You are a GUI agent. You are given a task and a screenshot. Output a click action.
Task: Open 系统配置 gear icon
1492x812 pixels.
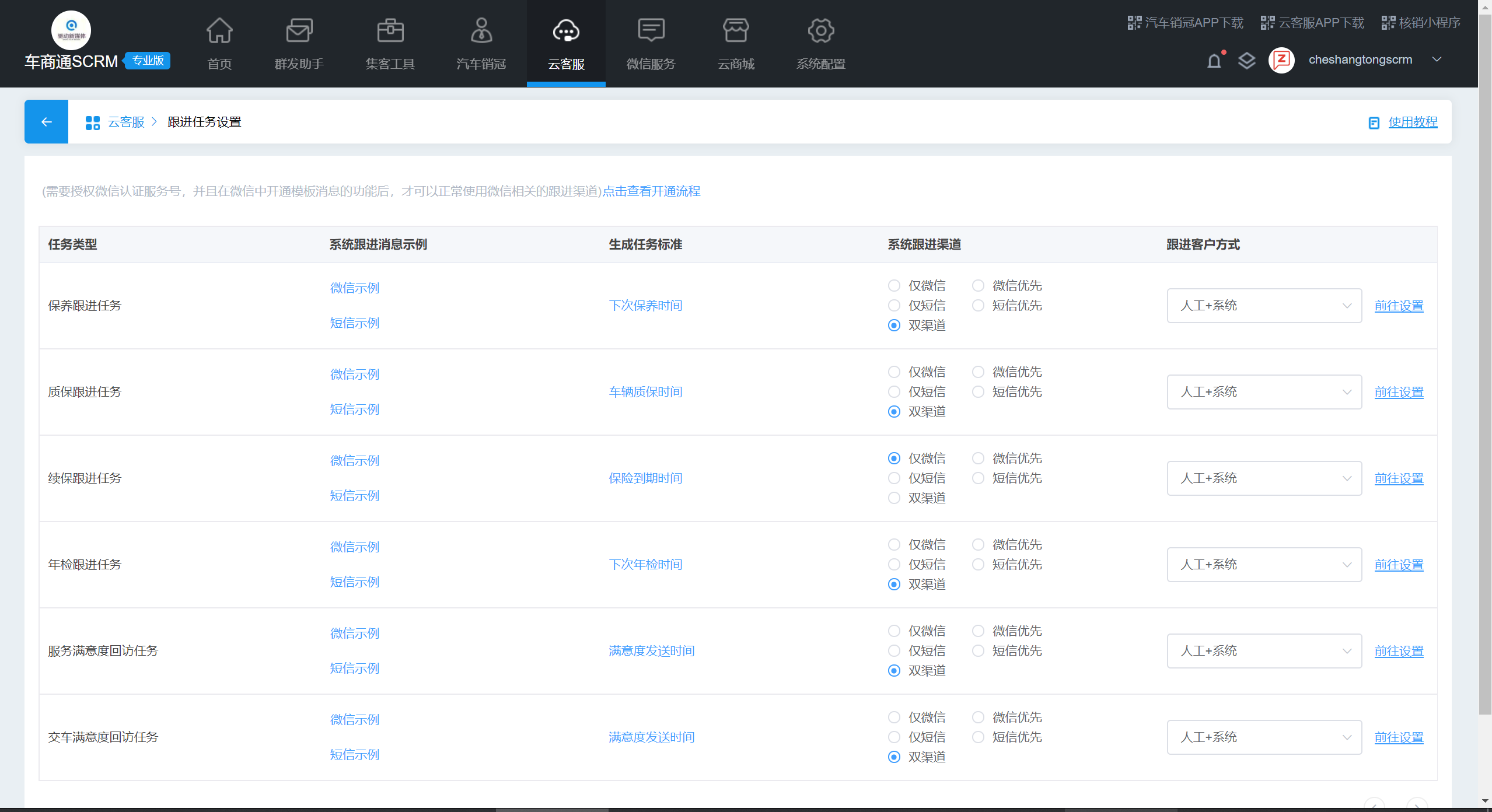820,31
